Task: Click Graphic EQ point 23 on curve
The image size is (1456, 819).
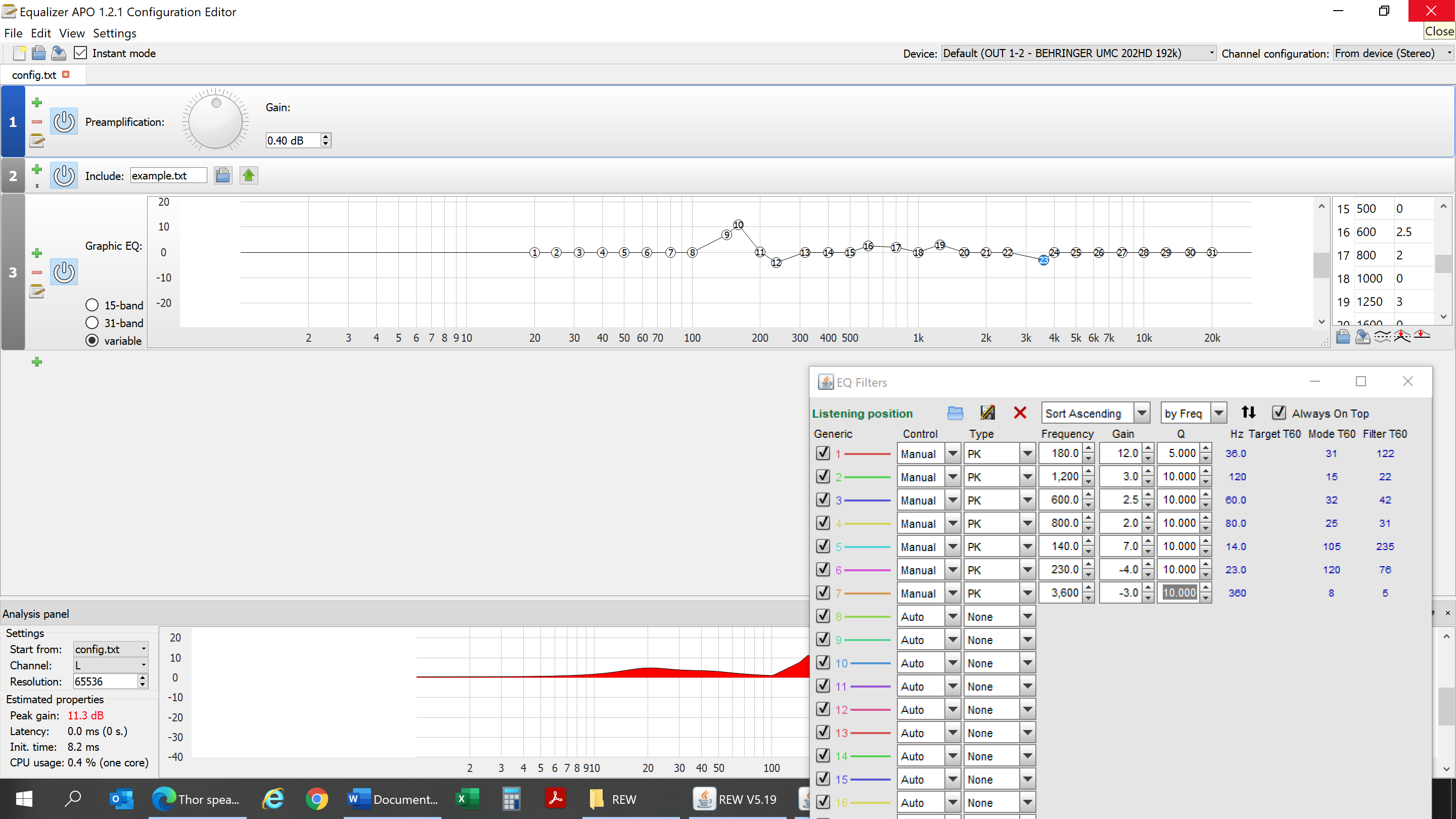Action: 1043,259
